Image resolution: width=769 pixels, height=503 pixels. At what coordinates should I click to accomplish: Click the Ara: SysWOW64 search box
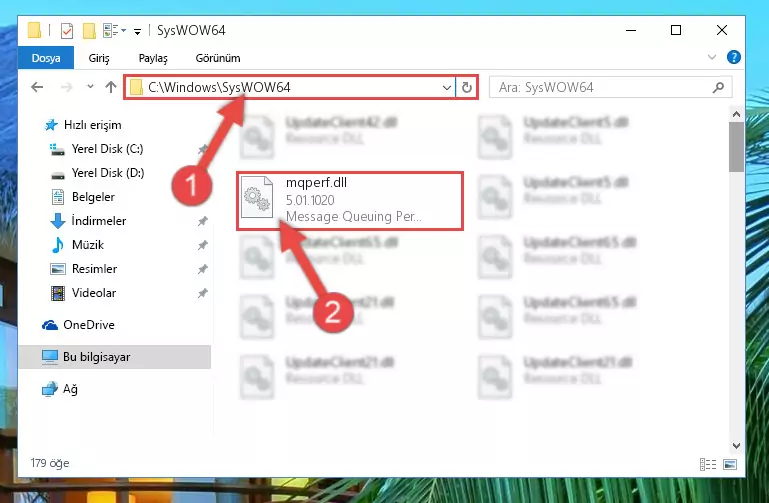click(x=610, y=87)
